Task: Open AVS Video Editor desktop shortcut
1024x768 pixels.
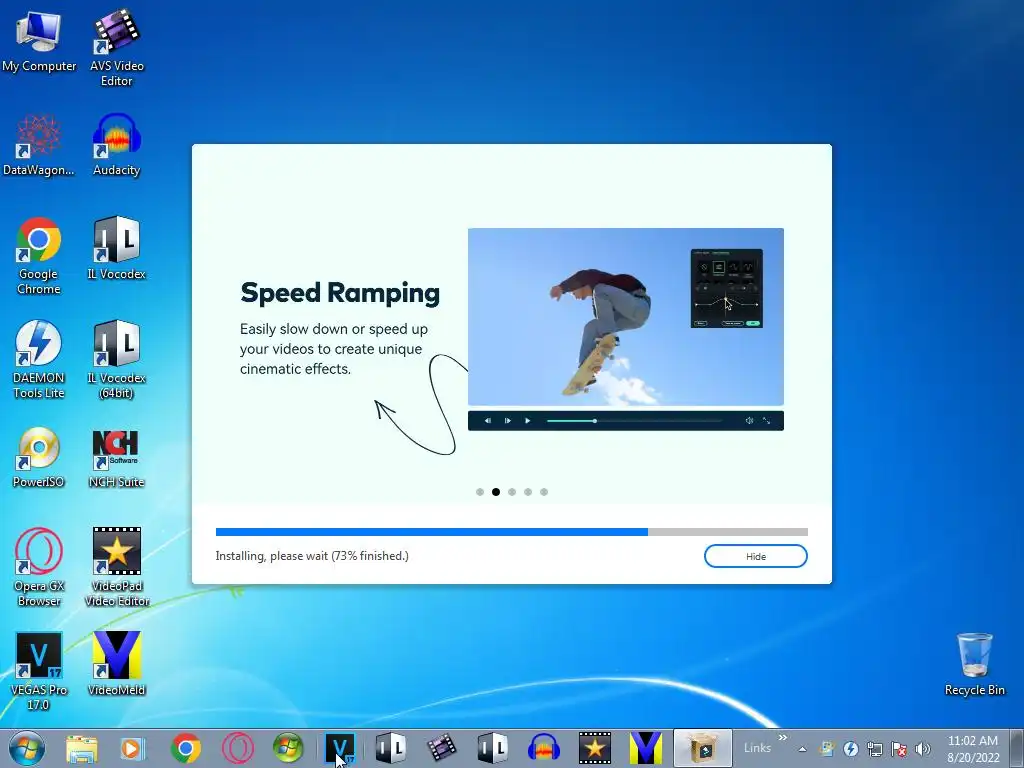Action: tap(116, 47)
